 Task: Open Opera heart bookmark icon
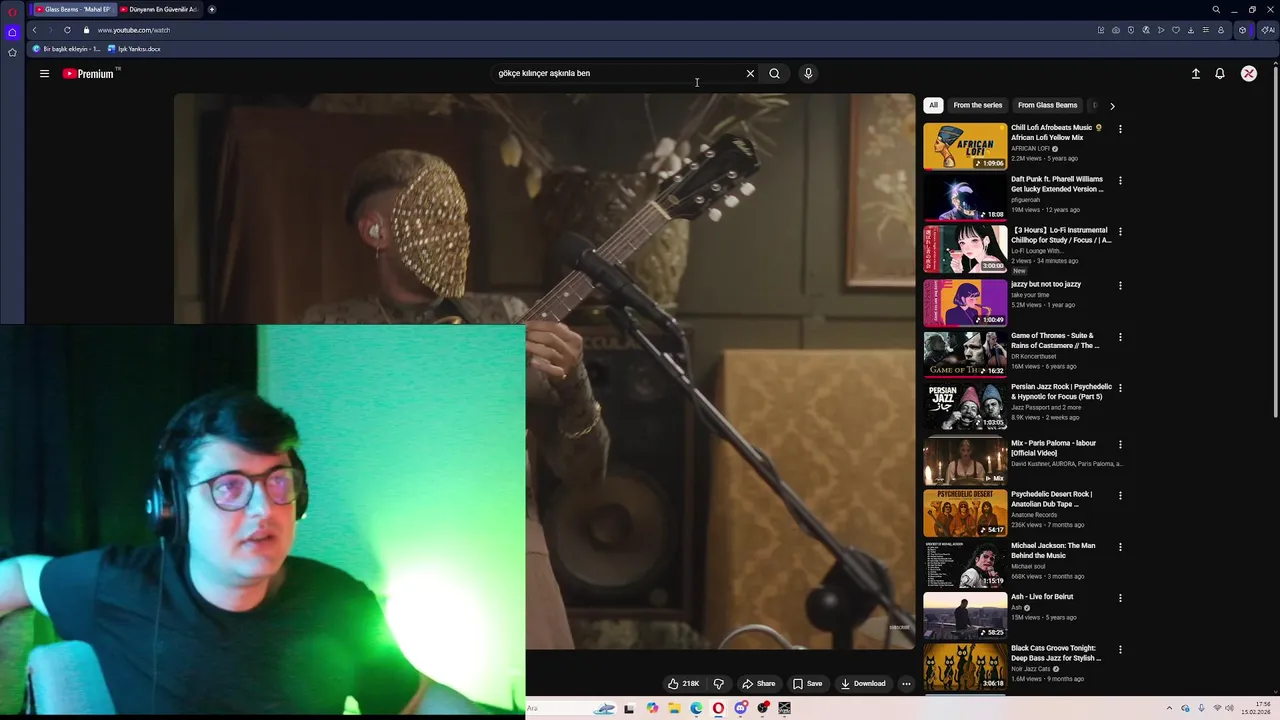(x=1176, y=30)
